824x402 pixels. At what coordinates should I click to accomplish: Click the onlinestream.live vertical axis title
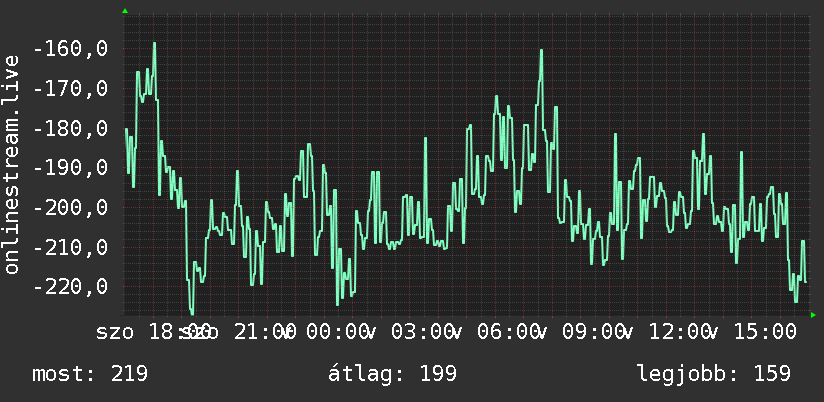[x=11, y=164]
